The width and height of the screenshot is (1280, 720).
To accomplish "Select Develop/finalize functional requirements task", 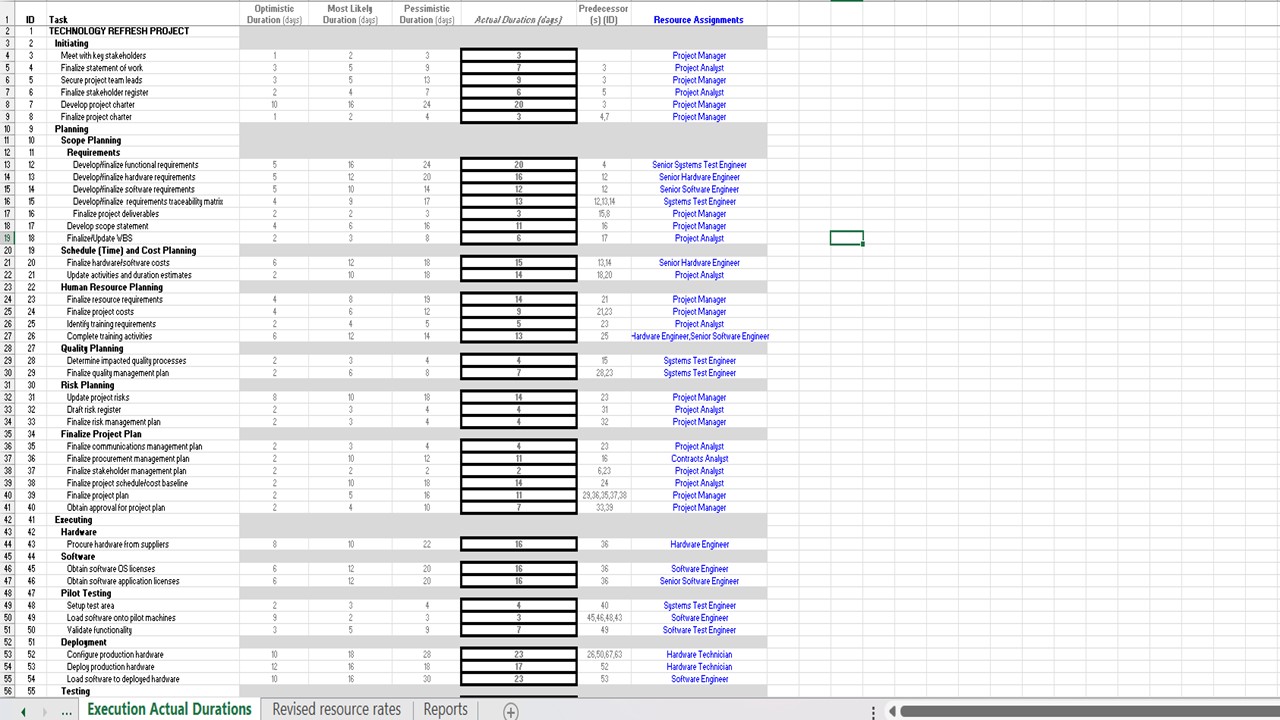I will tap(135, 165).
